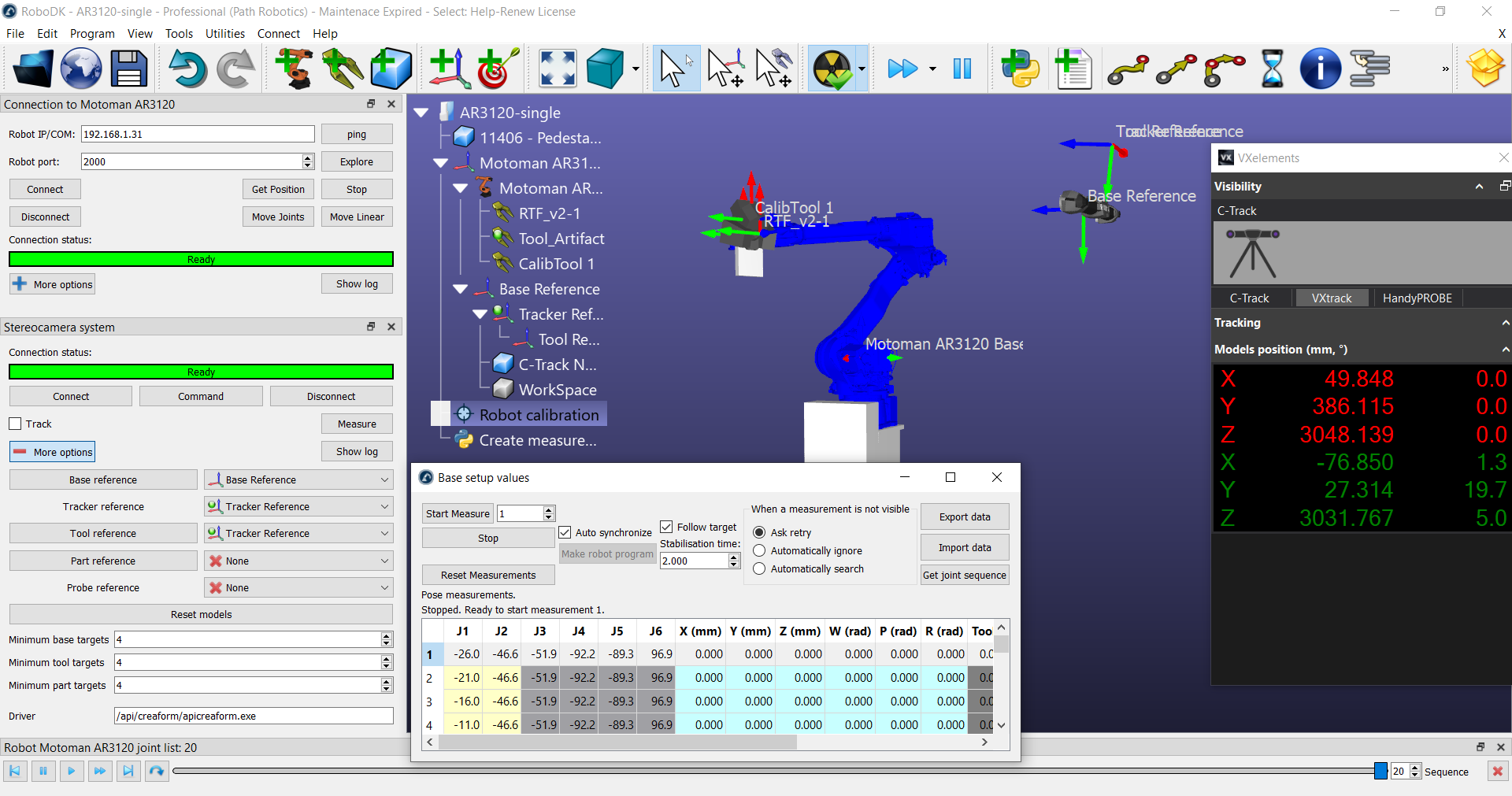Click the Add Python program icon
This screenshot has height=796, width=1512.
tap(1020, 69)
